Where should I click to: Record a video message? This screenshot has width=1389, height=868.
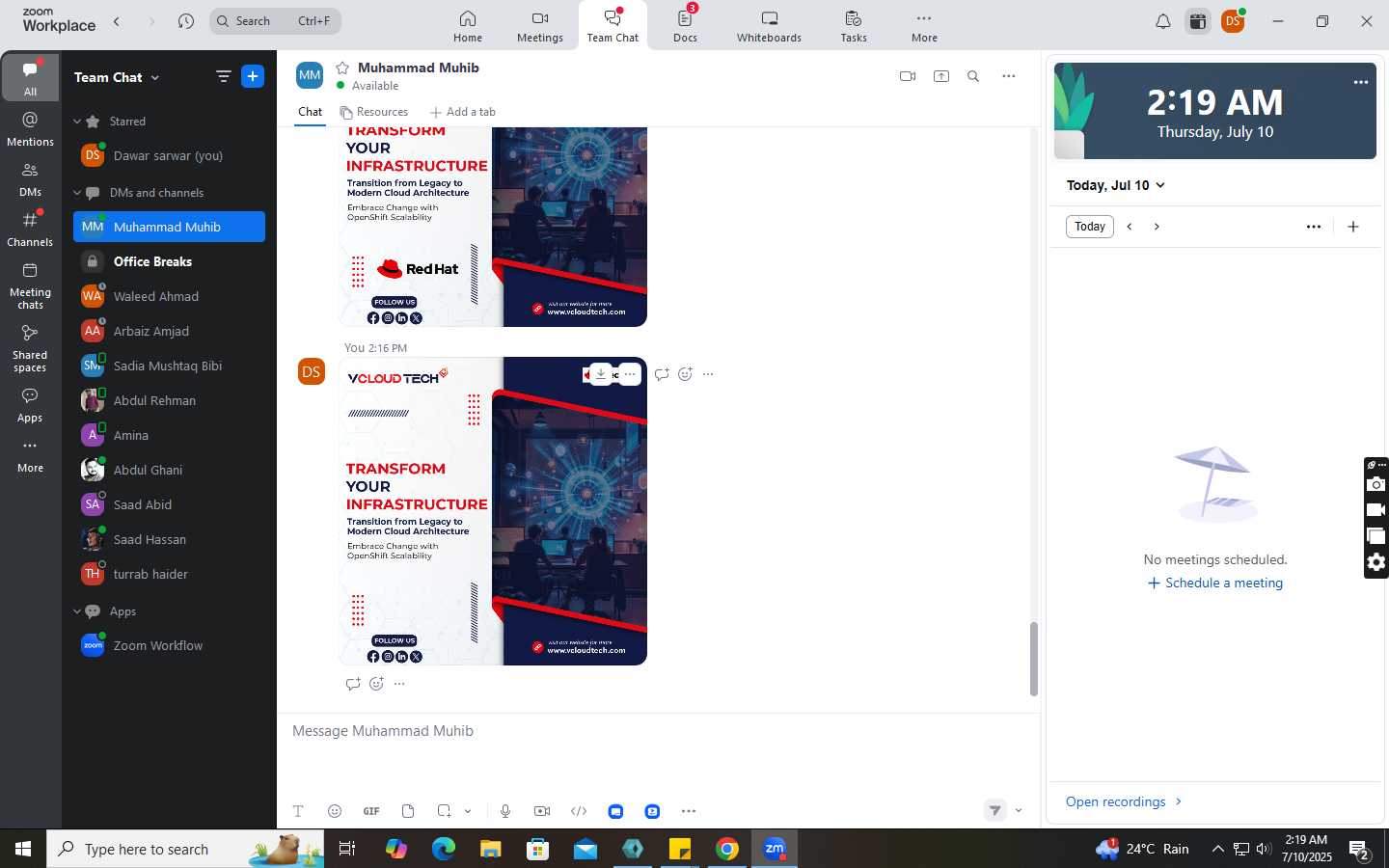pos(542,811)
